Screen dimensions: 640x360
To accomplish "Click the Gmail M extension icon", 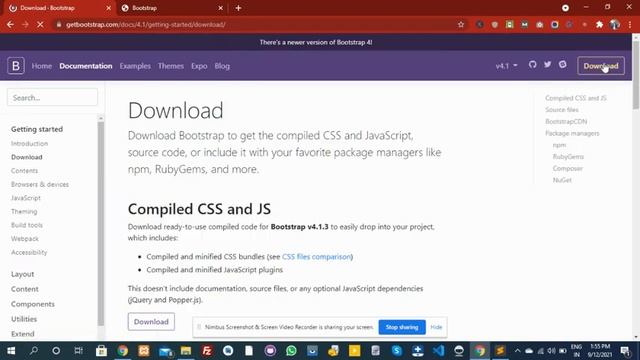I will [524, 24].
